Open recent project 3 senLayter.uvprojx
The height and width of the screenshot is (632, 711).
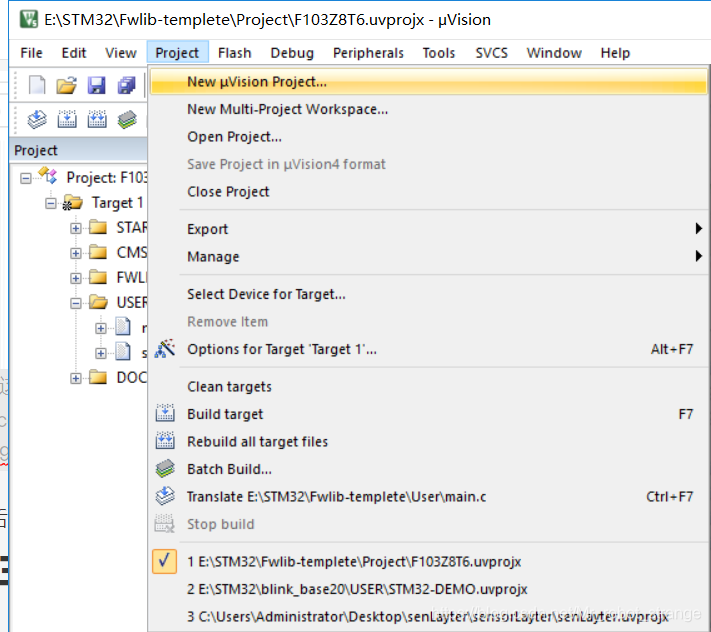429,617
